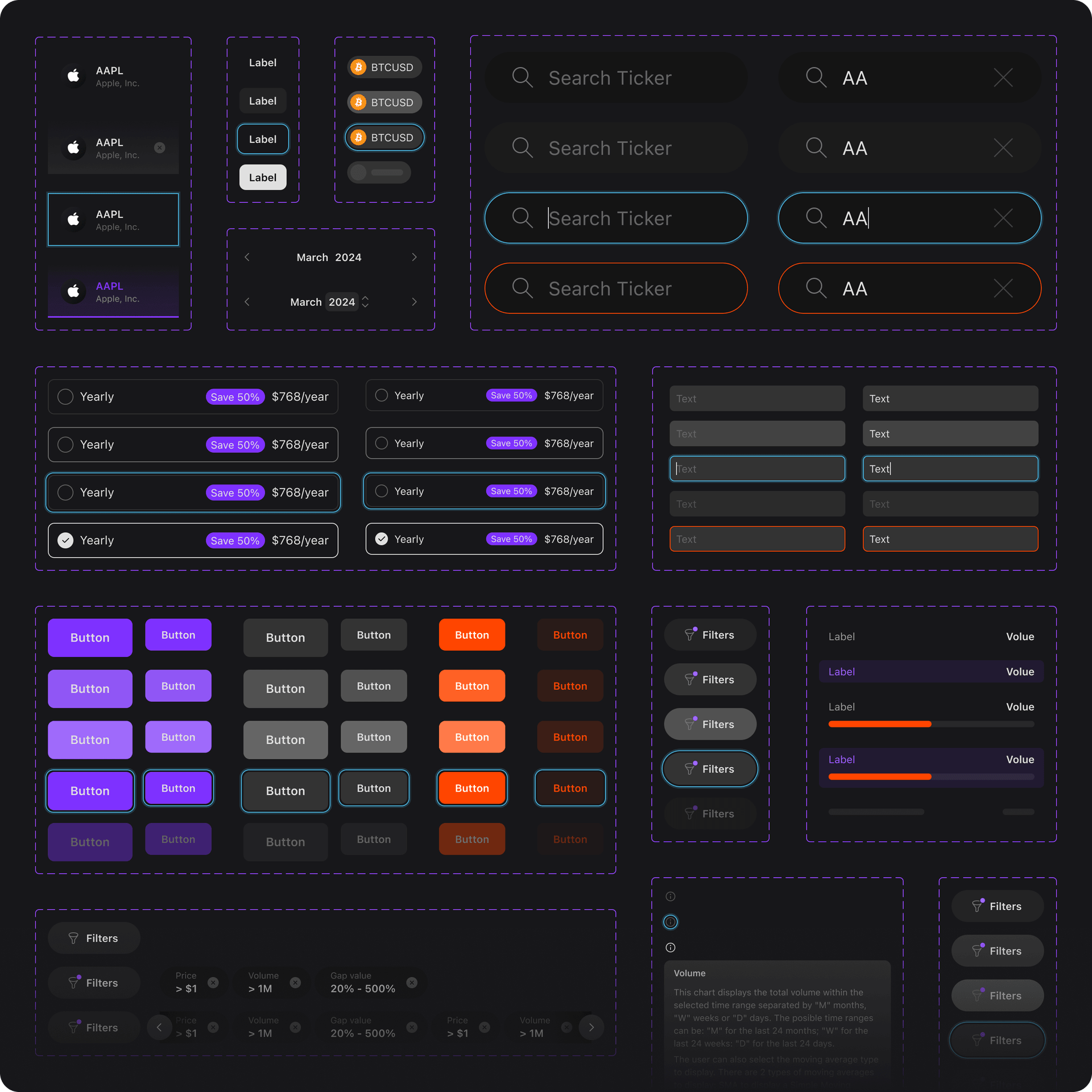Image resolution: width=1092 pixels, height=1092 pixels.
Task: Click the orange-outlined input with gray placeholder Text
Action: coord(757,539)
